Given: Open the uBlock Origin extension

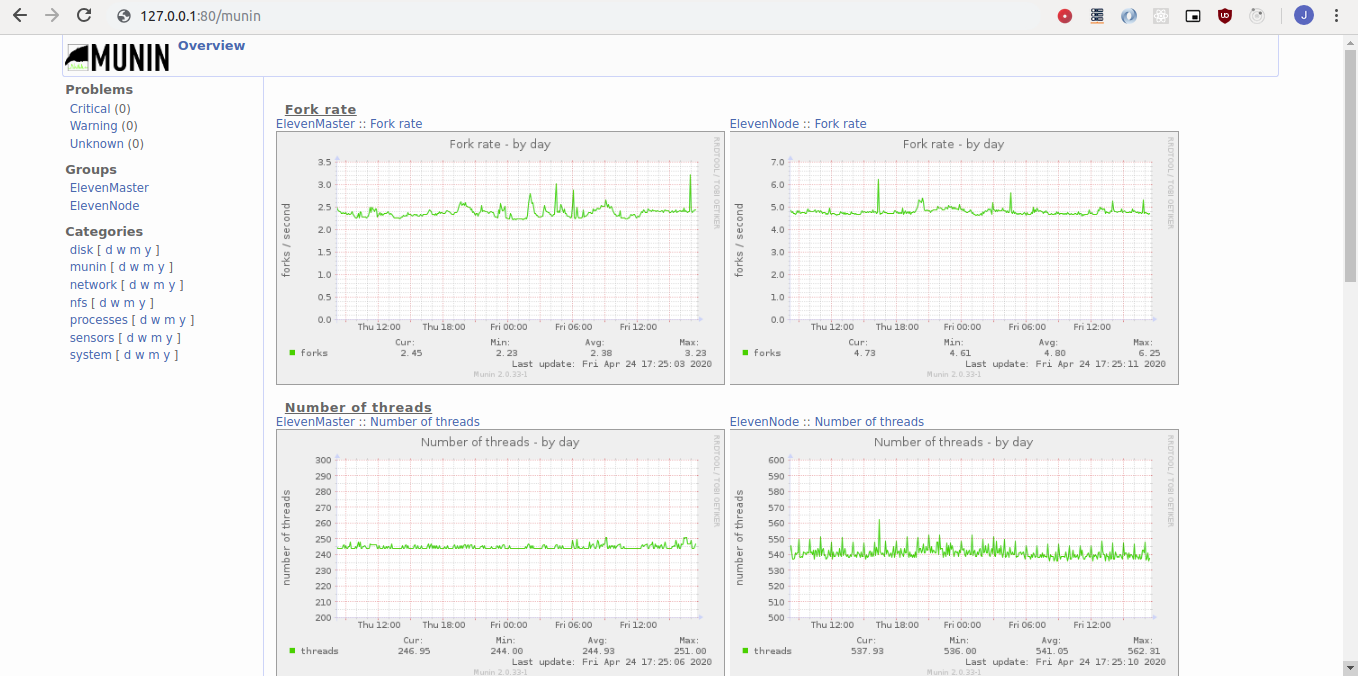Looking at the screenshot, I should tap(1225, 16).
